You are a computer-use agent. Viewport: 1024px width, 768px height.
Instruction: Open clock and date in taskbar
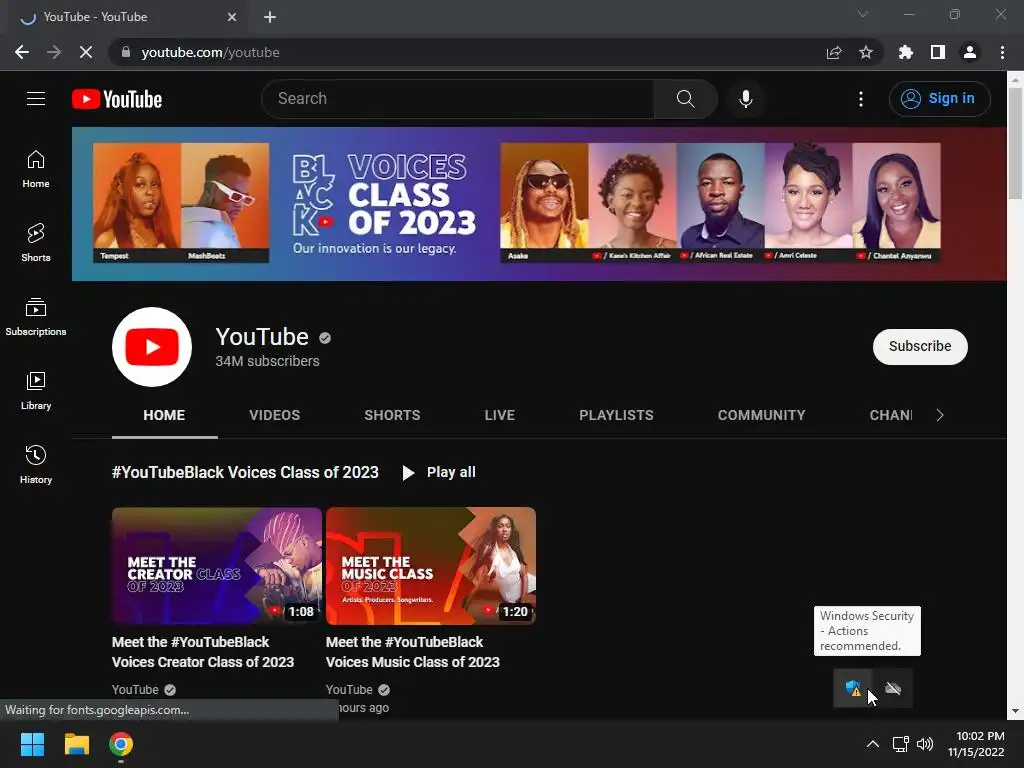[x=976, y=744]
